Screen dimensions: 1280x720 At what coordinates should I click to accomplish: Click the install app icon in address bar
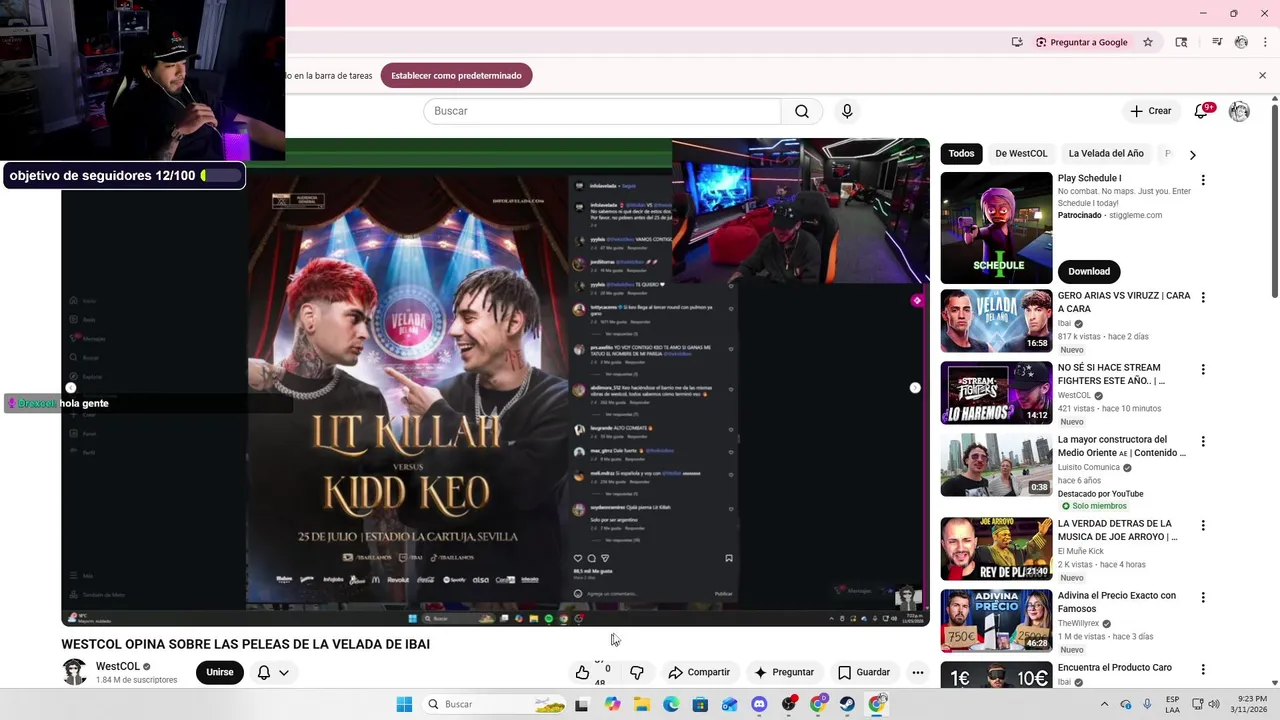[x=1017, y=42]
